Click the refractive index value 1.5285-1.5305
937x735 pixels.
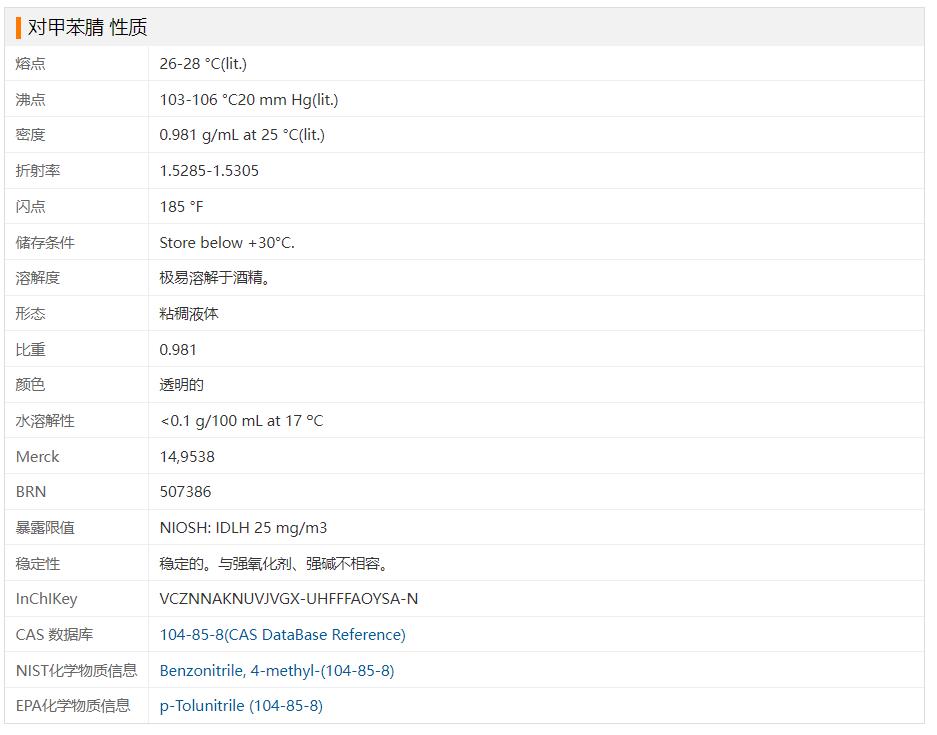[x=209, y=171]
